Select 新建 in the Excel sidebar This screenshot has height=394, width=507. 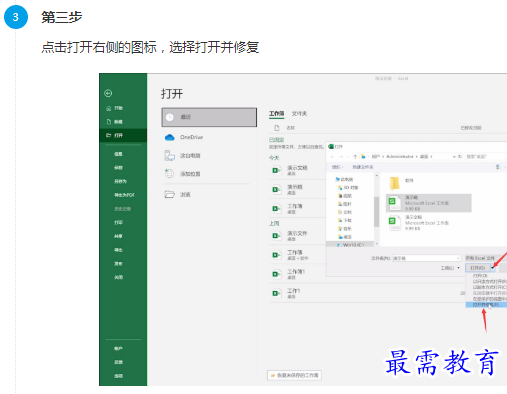[x=114, y=122]
